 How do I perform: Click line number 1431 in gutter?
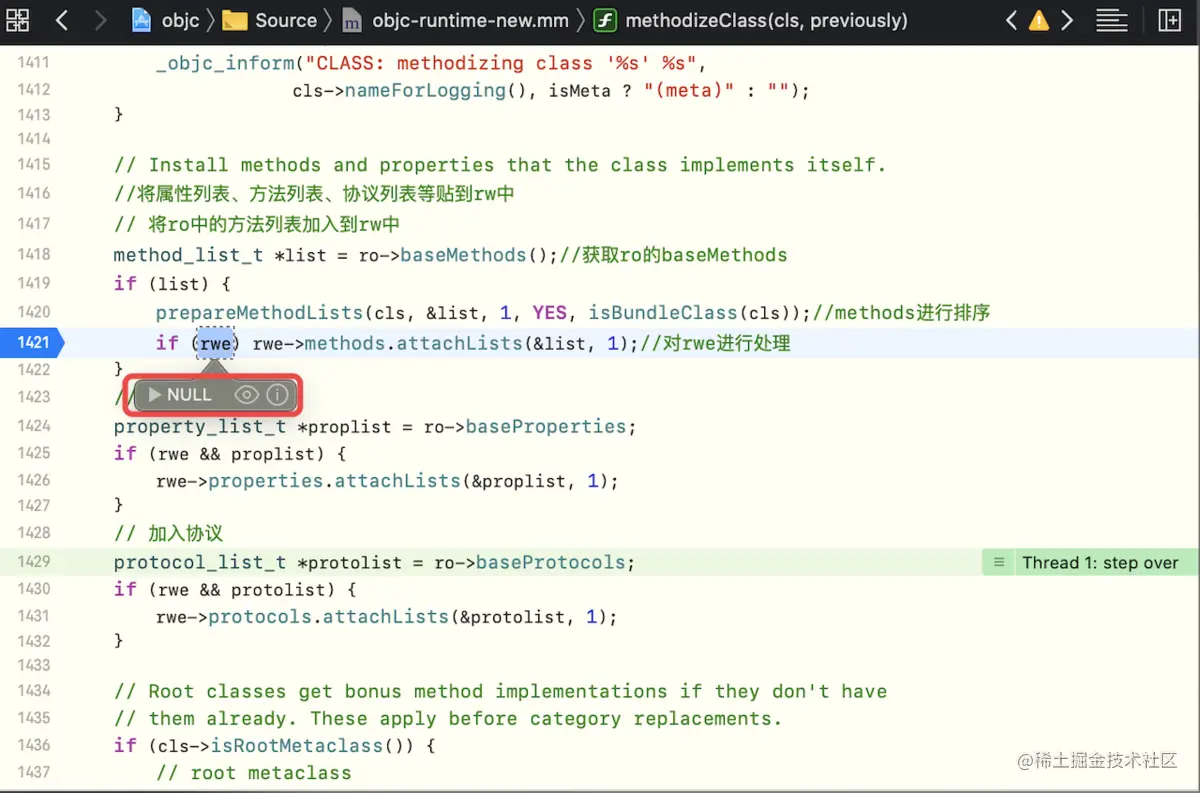(33, 616)
